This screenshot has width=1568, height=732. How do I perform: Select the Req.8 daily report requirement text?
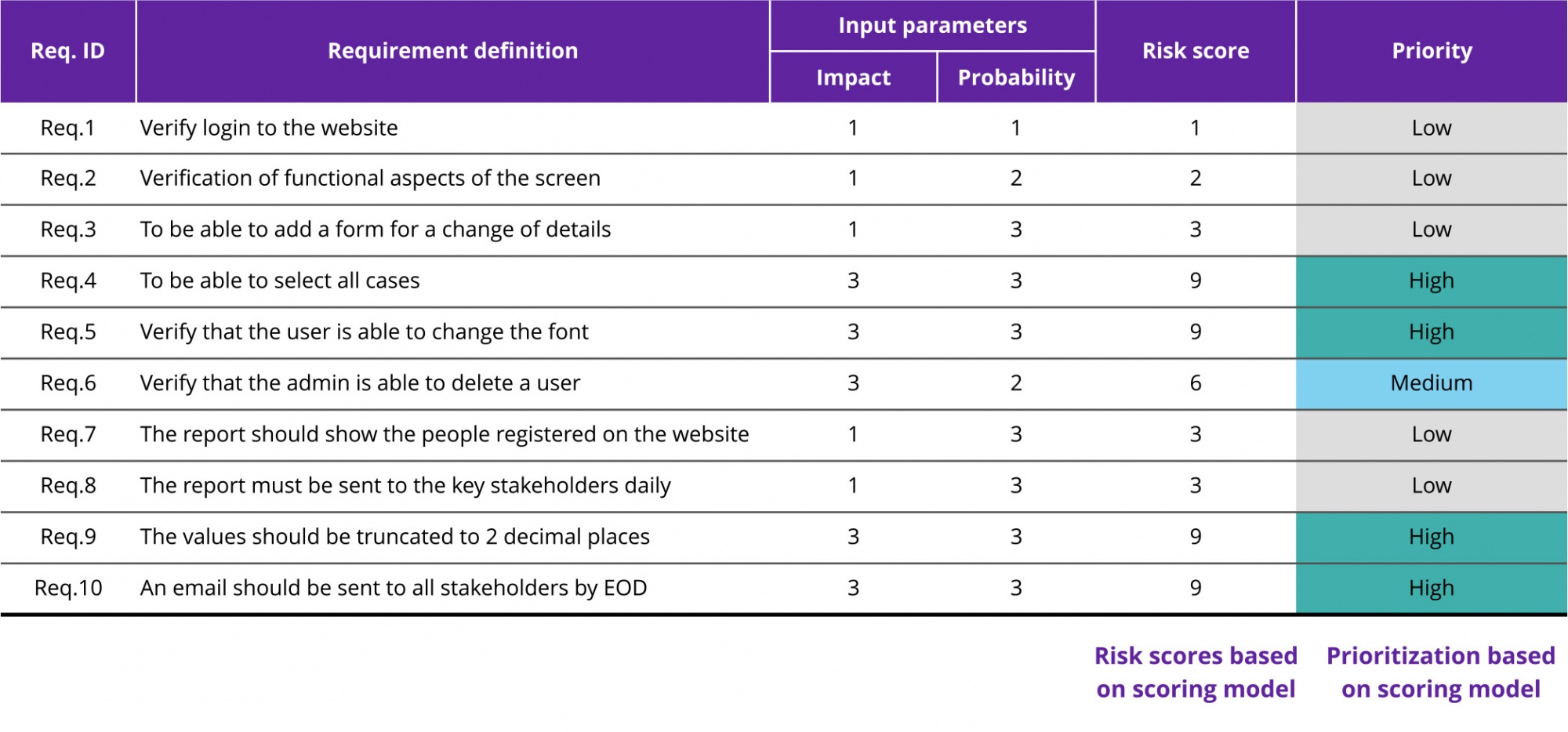405,486
